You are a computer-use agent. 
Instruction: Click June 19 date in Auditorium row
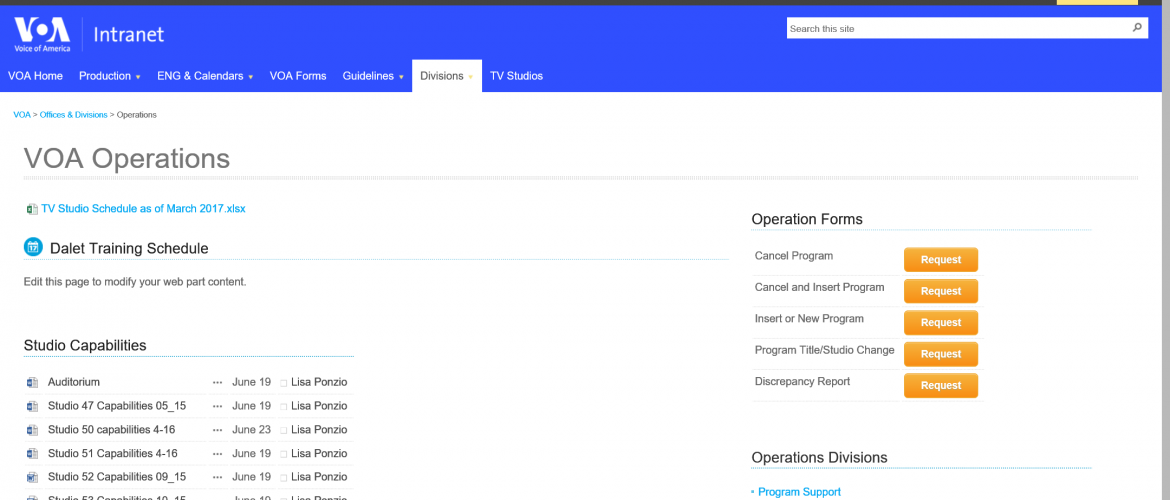[251, 382]
